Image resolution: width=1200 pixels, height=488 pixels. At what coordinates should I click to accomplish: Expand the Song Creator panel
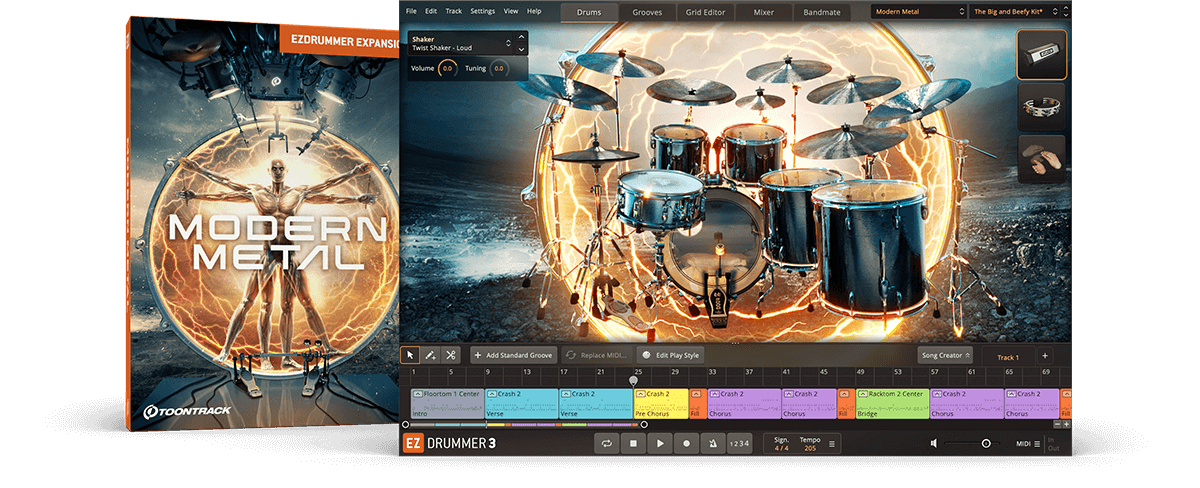click(945, 355)
